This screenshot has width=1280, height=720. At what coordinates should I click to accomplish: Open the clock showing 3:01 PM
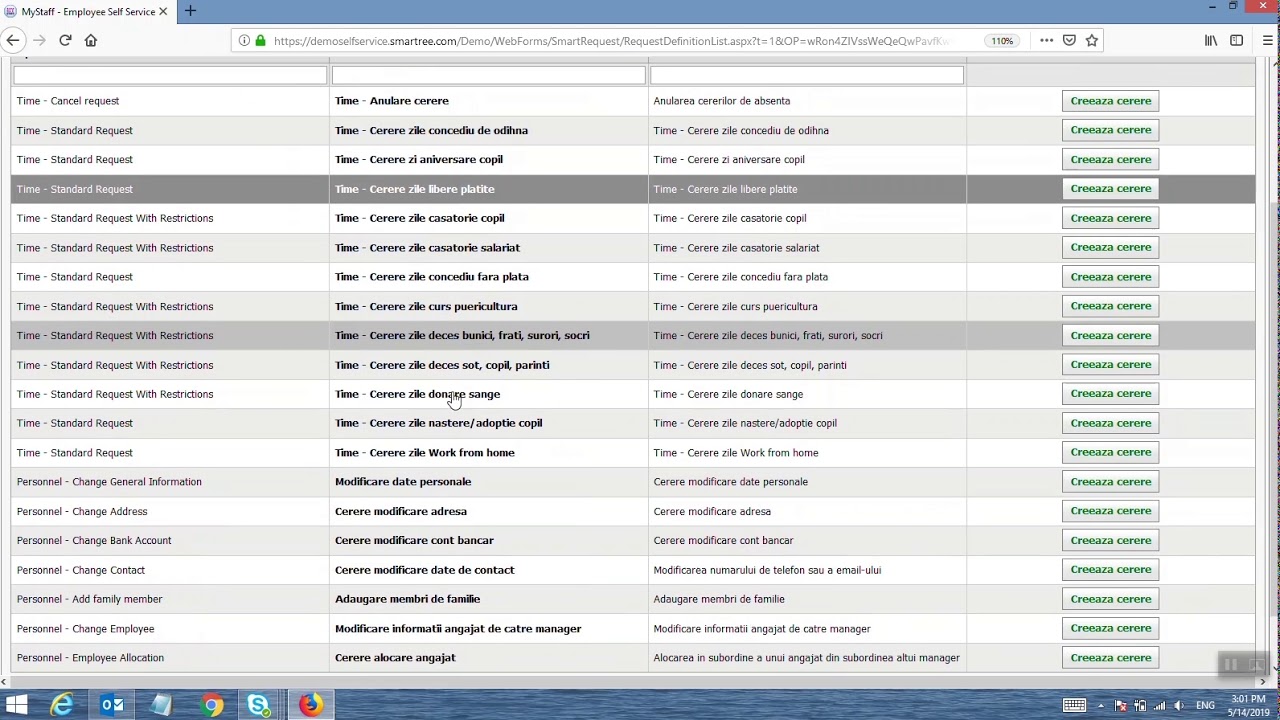tap(1248, 705)
